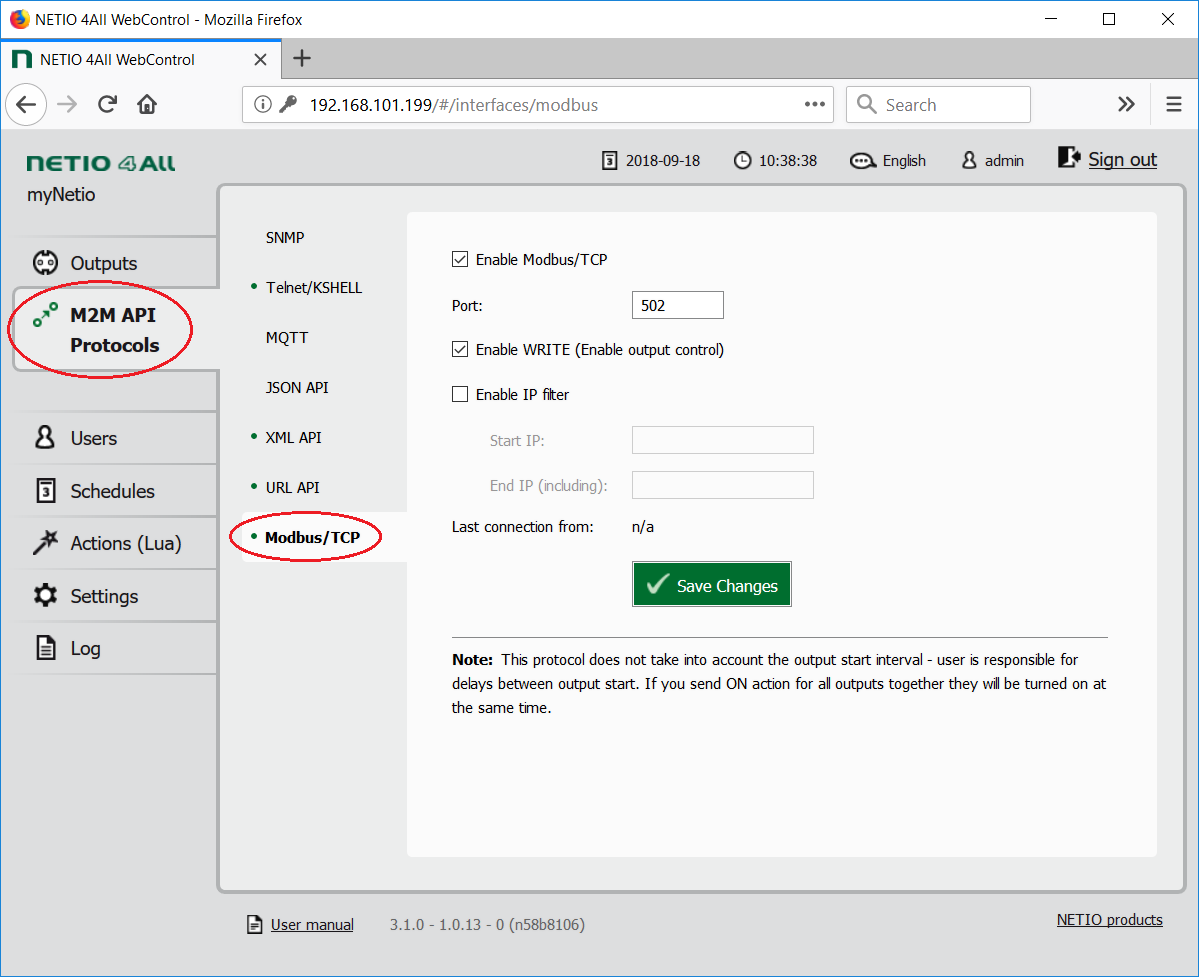Go to Firefox home page icon

(147, 104)
